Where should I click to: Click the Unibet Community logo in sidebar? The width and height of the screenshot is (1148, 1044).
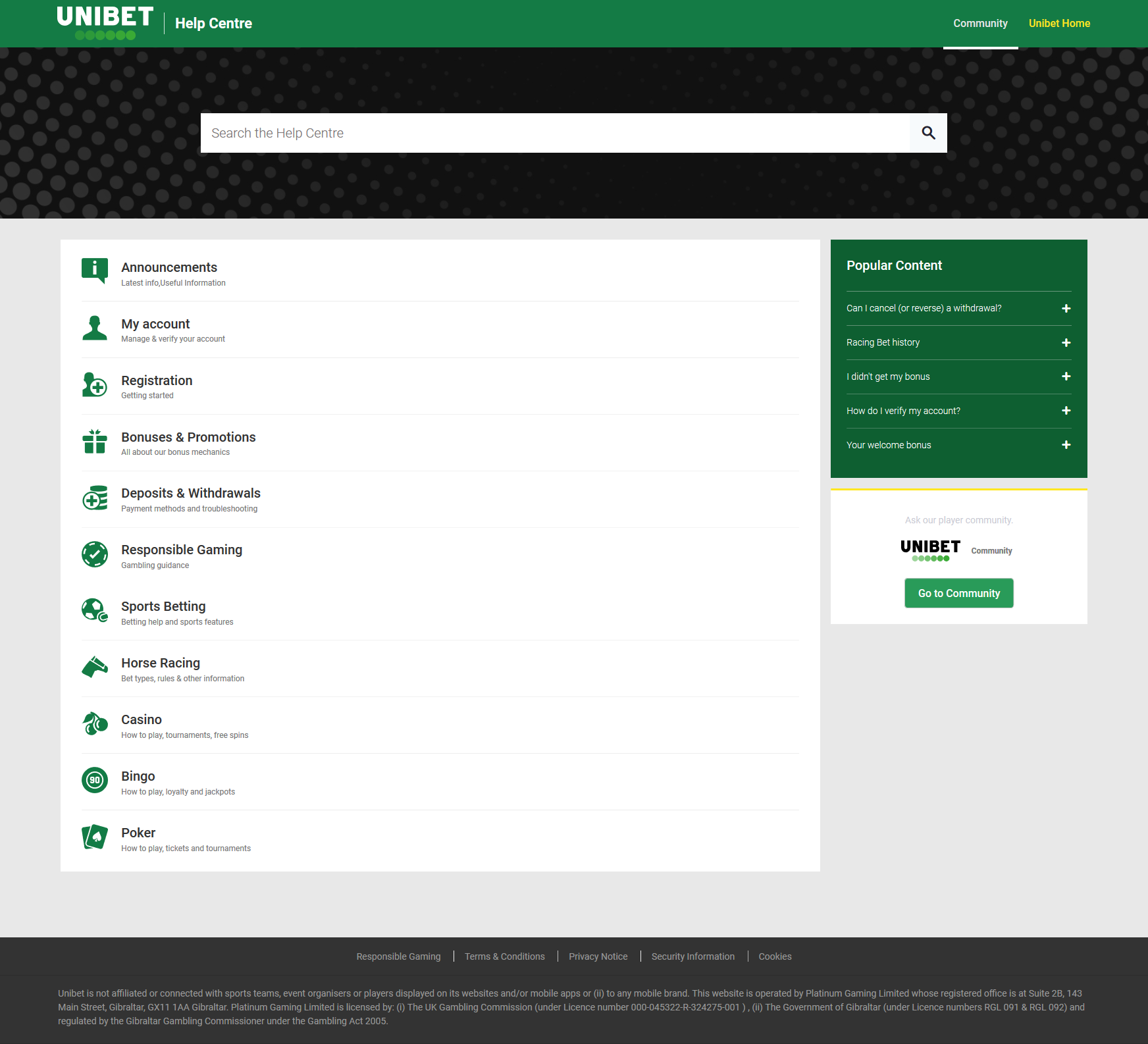(x=930, y=550)
